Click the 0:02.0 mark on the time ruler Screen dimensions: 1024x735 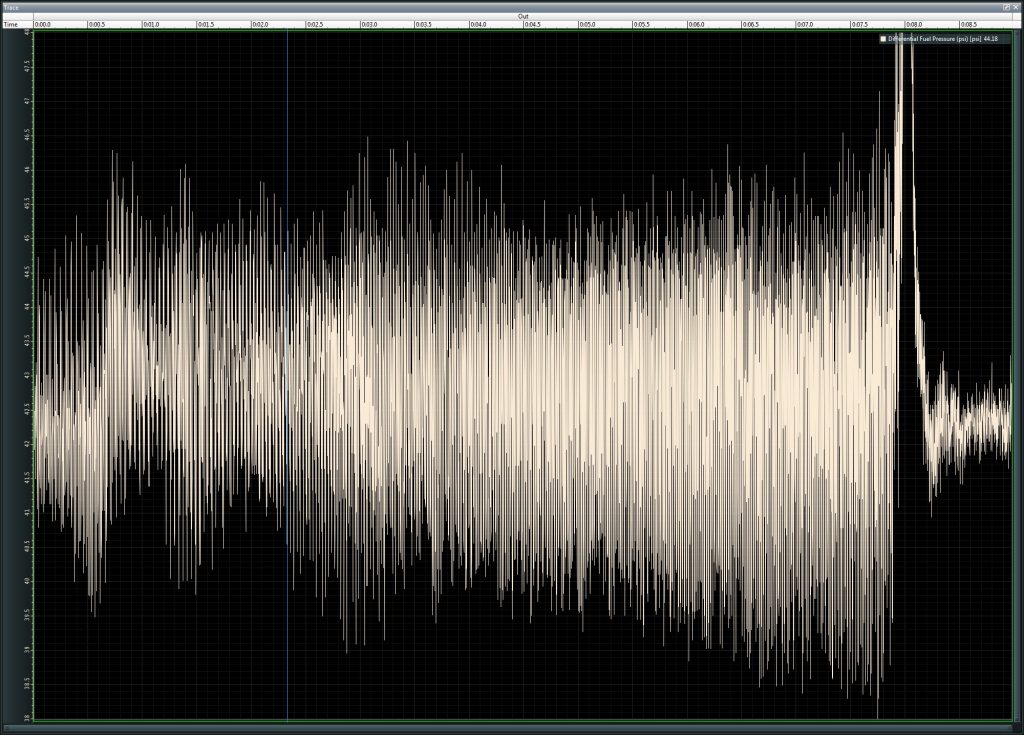[260, 24]
